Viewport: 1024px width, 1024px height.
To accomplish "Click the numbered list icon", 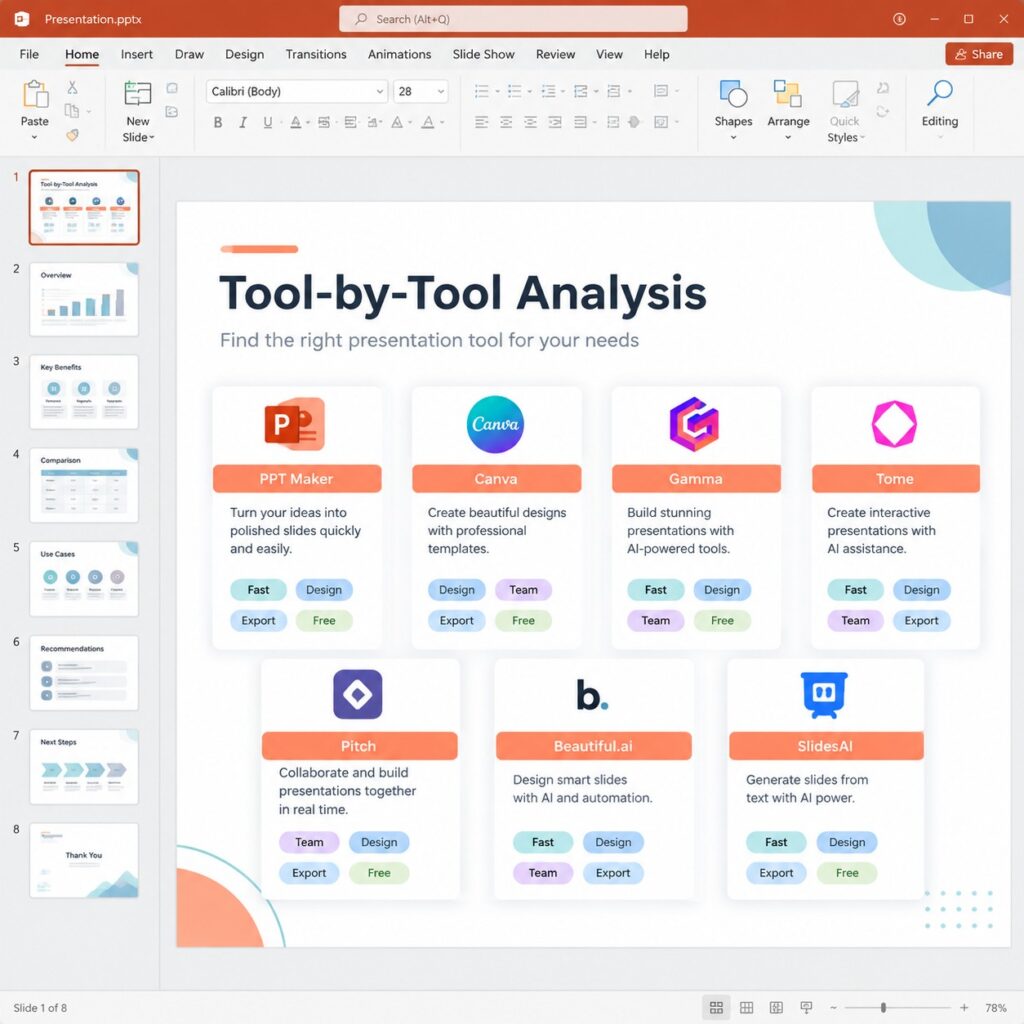I will (x=515, y=91).
